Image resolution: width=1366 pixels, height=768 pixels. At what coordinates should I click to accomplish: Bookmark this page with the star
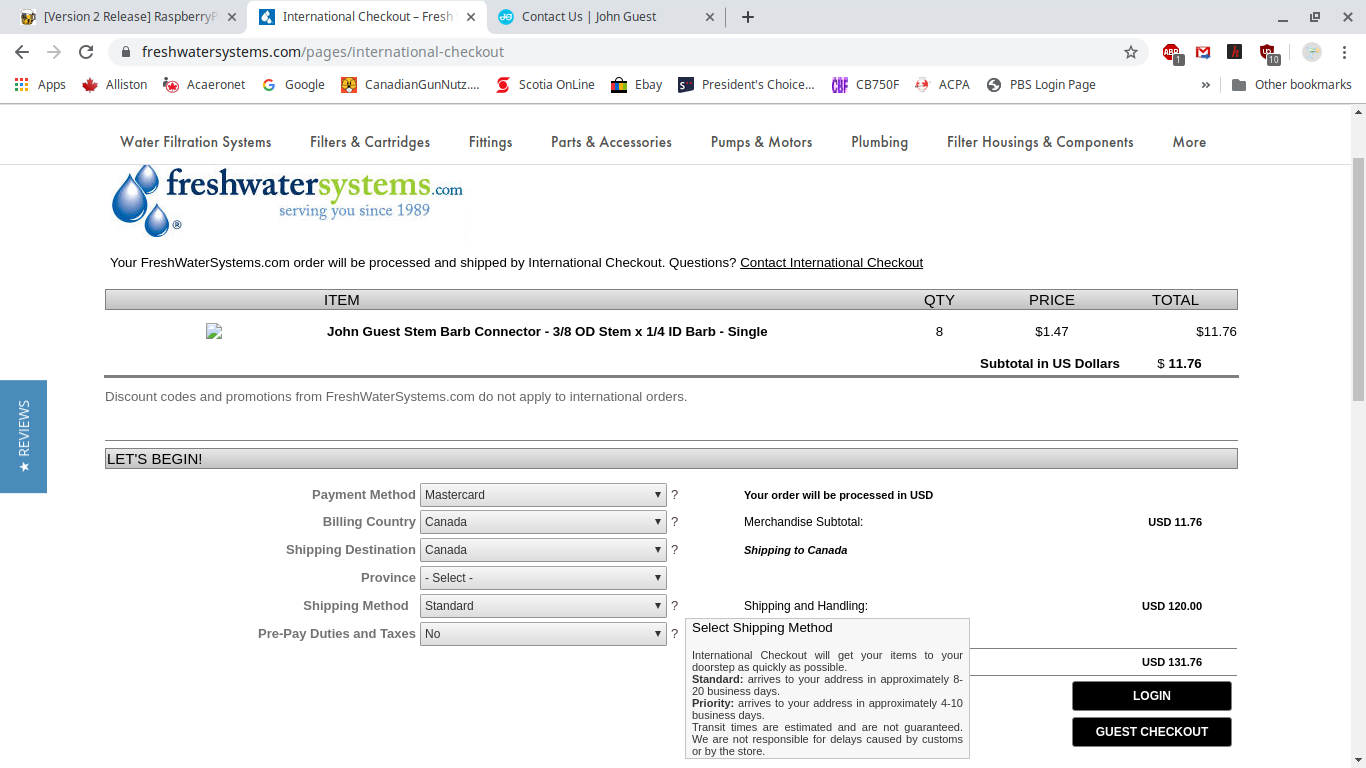tap(1131, 52)
